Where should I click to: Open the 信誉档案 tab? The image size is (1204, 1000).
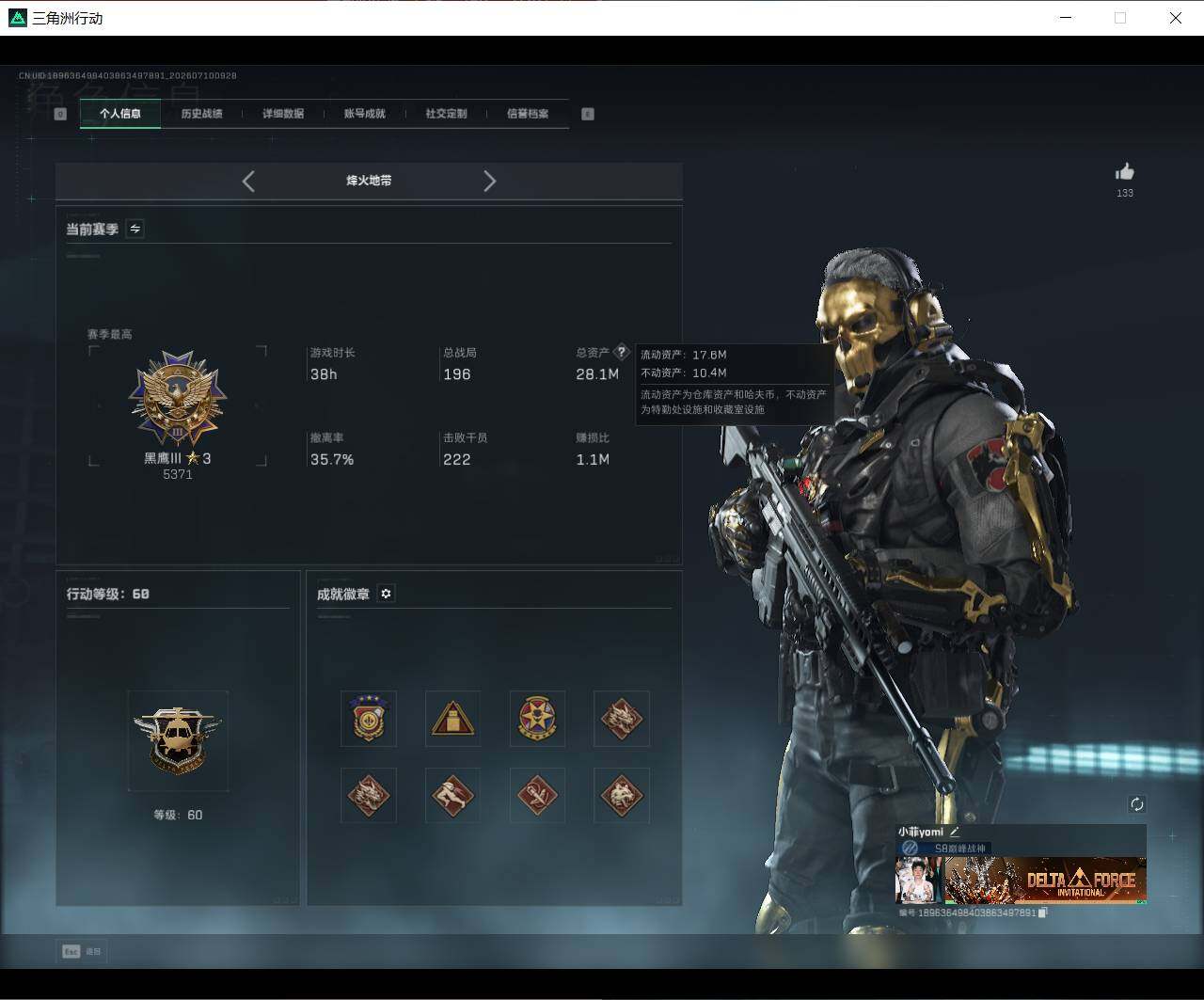(x=528, y=114)
